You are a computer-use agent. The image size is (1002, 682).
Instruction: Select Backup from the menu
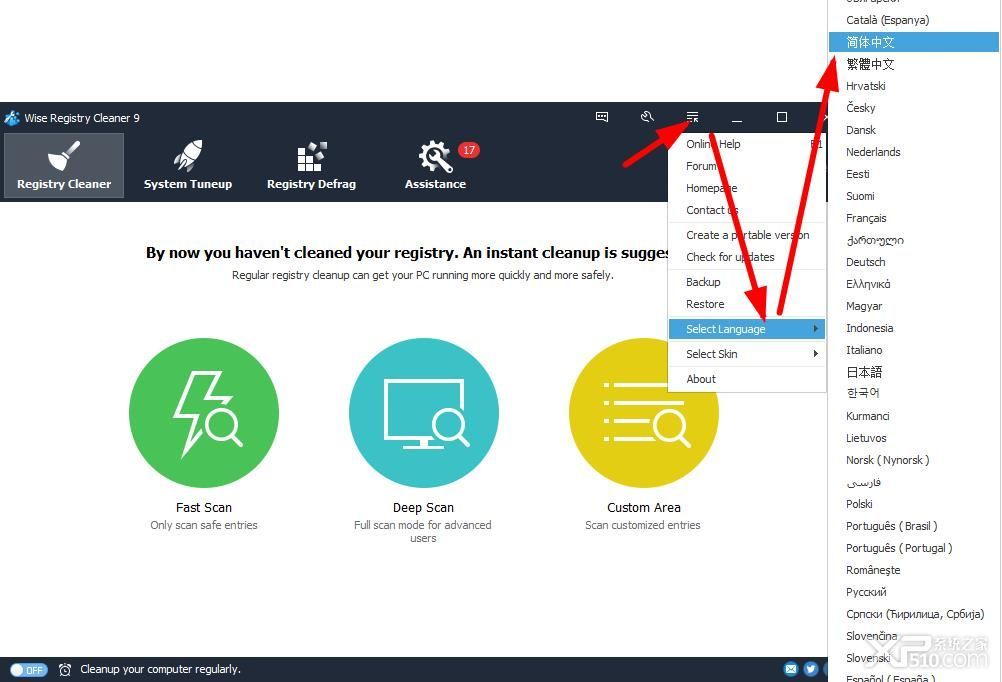[746, 282]
